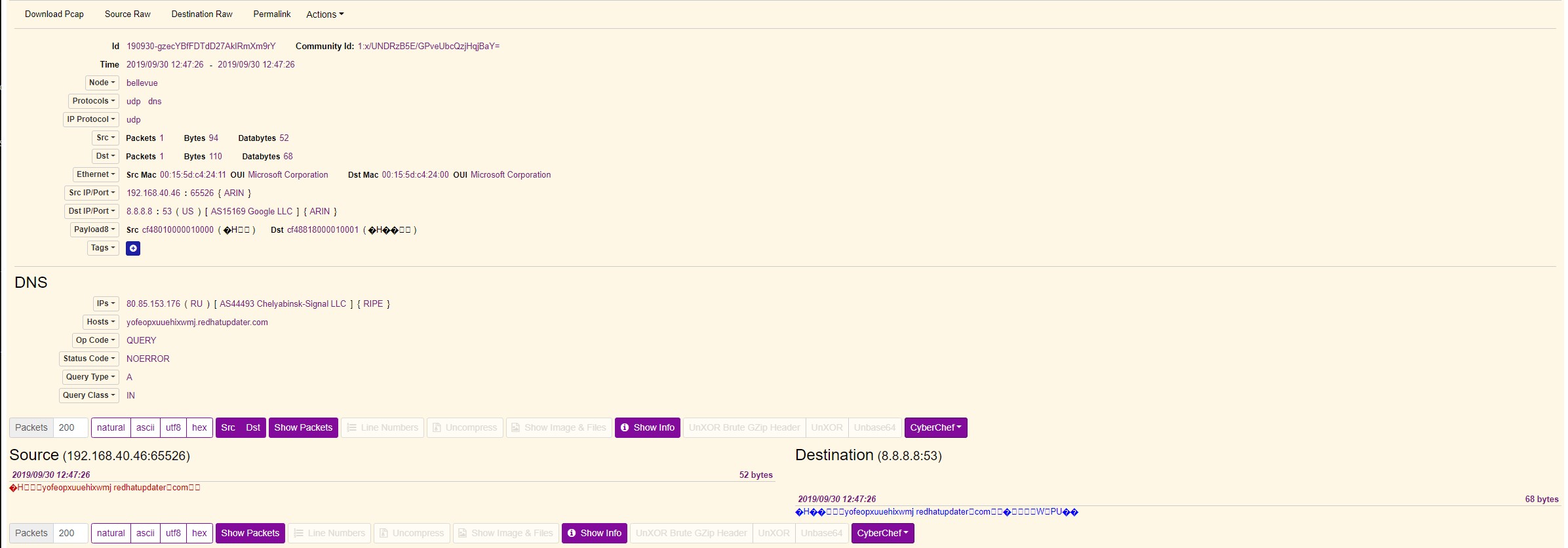Click Download Pcap in the top menu
The width and height of the screenshot is (1568, 548).
tap(54, 14)
